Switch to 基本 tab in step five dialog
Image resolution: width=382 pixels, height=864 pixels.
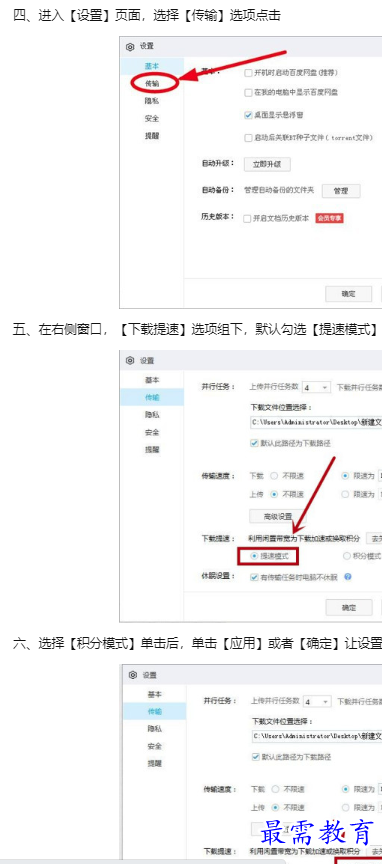152,380
